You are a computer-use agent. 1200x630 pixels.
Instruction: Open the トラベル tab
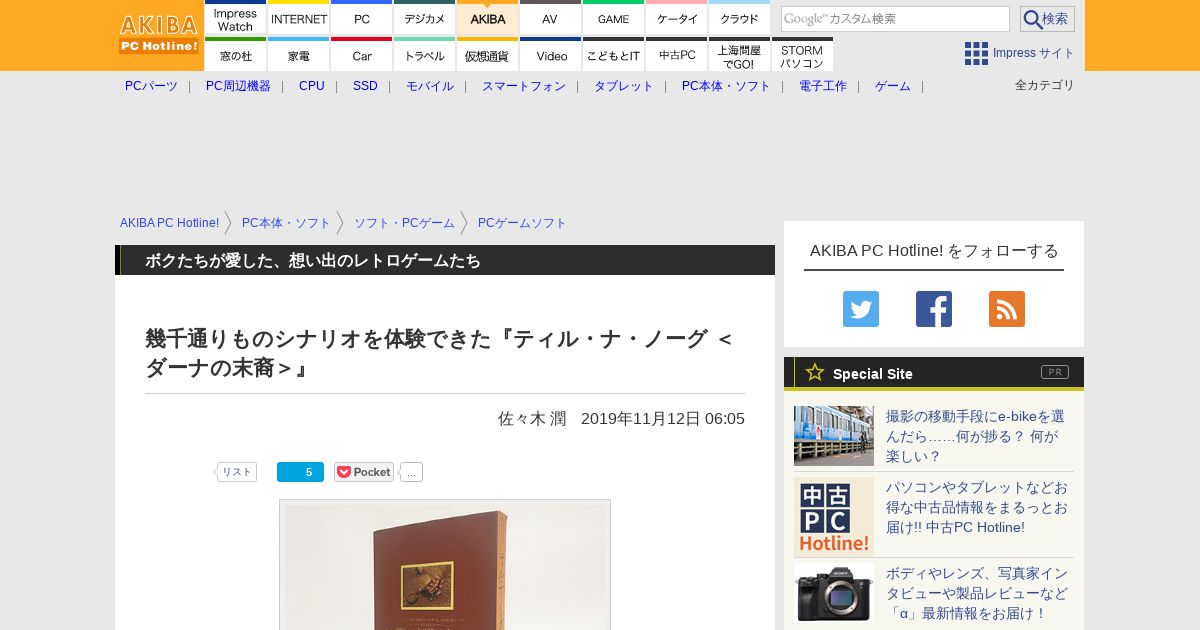[425, 55]
